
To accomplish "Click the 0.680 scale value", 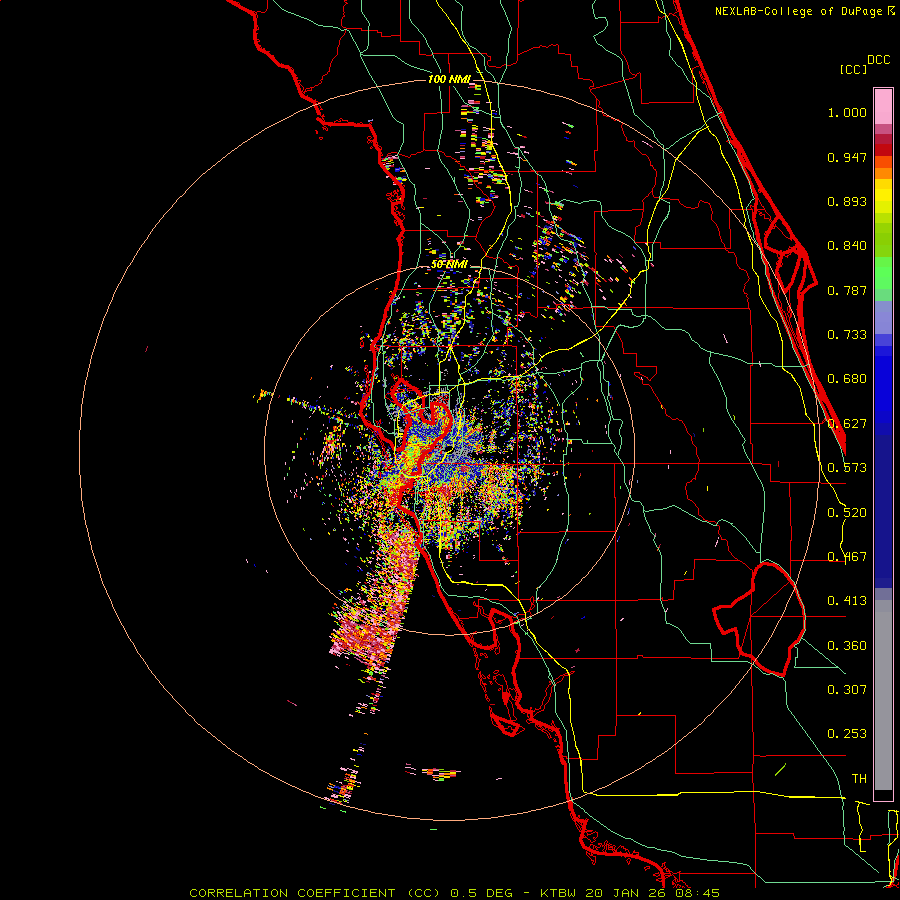I will (x=847, y=379).
